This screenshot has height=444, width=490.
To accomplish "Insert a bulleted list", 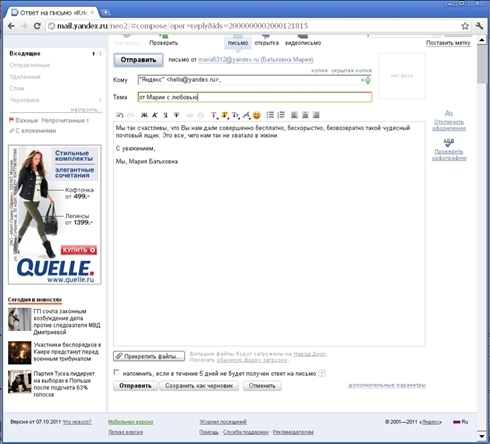I will (270, 115).
